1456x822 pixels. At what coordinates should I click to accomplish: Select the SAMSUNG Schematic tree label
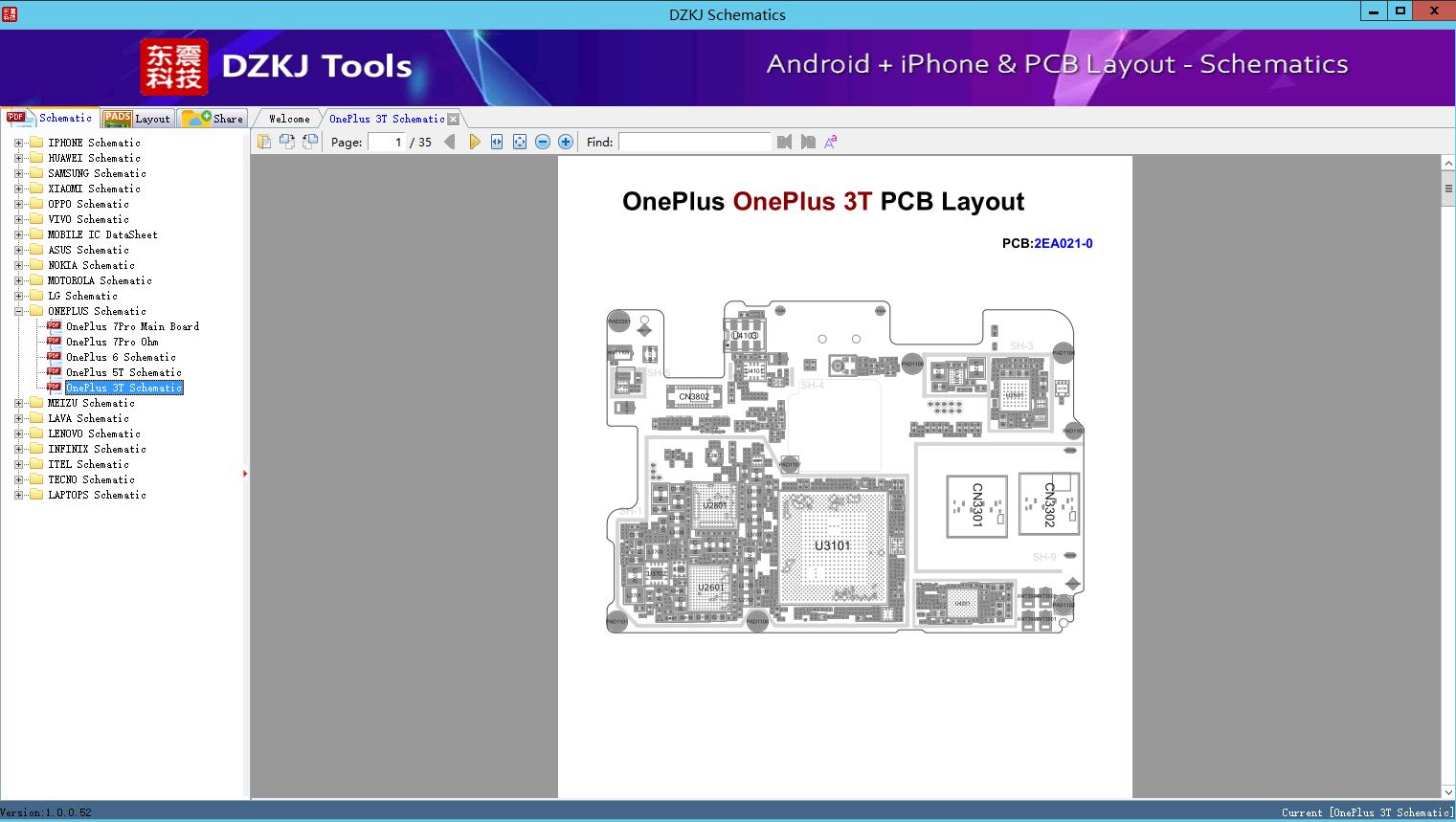(97, 173)
